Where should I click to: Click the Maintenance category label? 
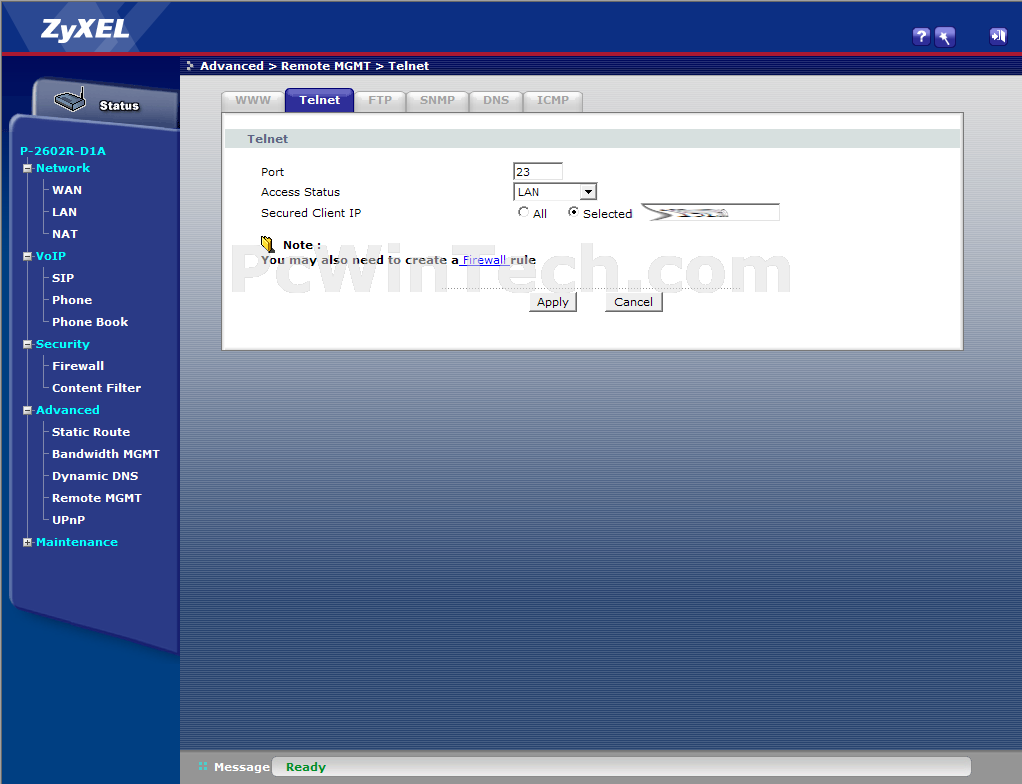[x=77, y=542]
